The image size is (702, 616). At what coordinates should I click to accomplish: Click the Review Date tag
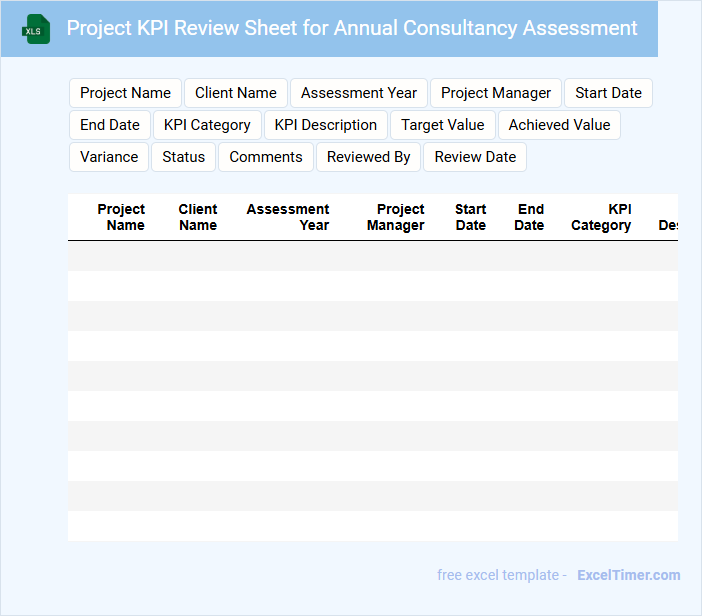click(475, 157)
